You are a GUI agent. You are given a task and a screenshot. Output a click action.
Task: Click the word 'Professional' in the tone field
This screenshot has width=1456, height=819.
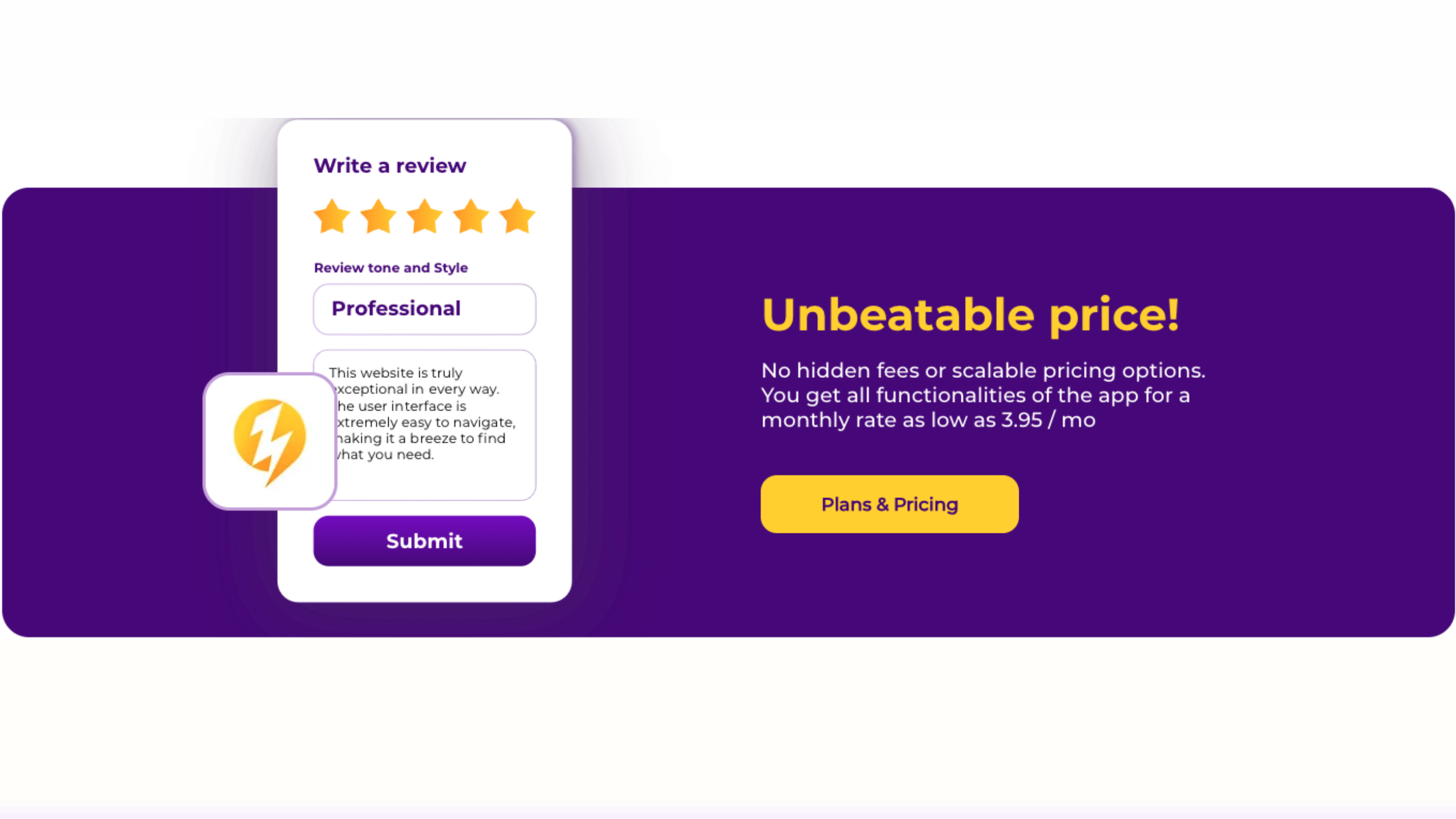[x=396, y=308]
